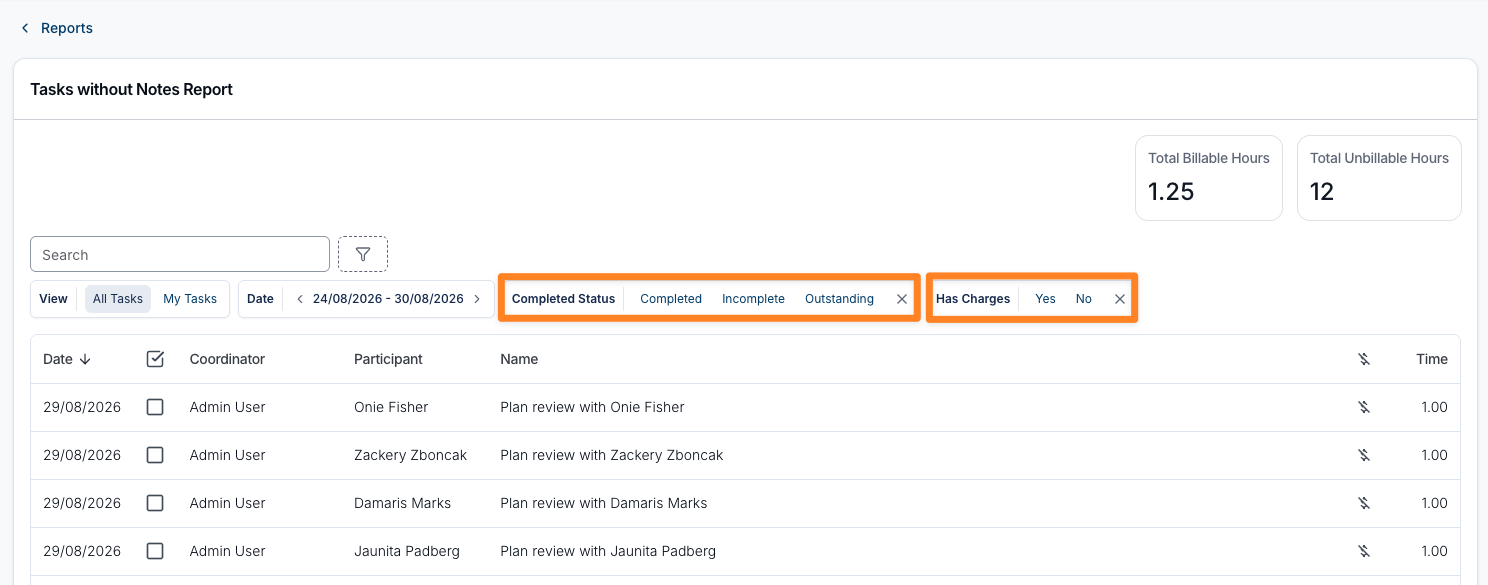Select participant Zackery Zboncak cell
1488x585 pixels.
pos(410,455)
